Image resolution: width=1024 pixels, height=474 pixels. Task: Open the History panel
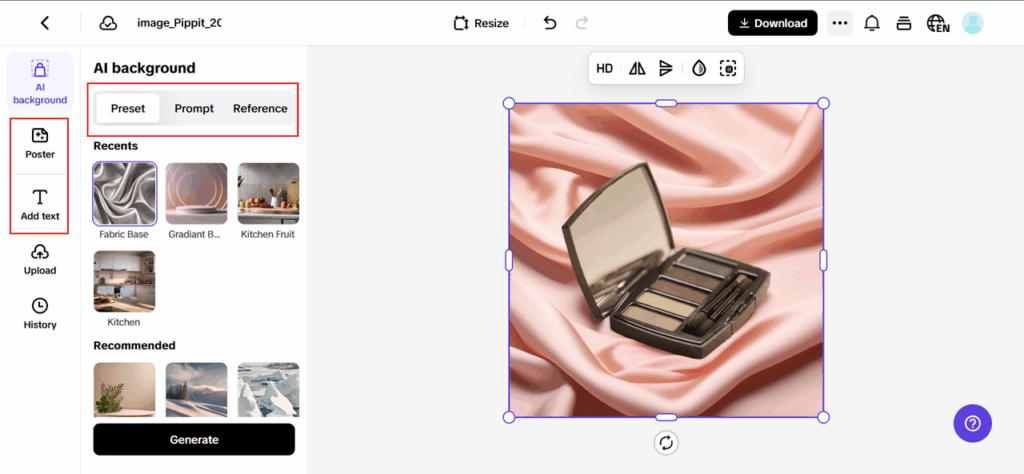tap(40, 313)
